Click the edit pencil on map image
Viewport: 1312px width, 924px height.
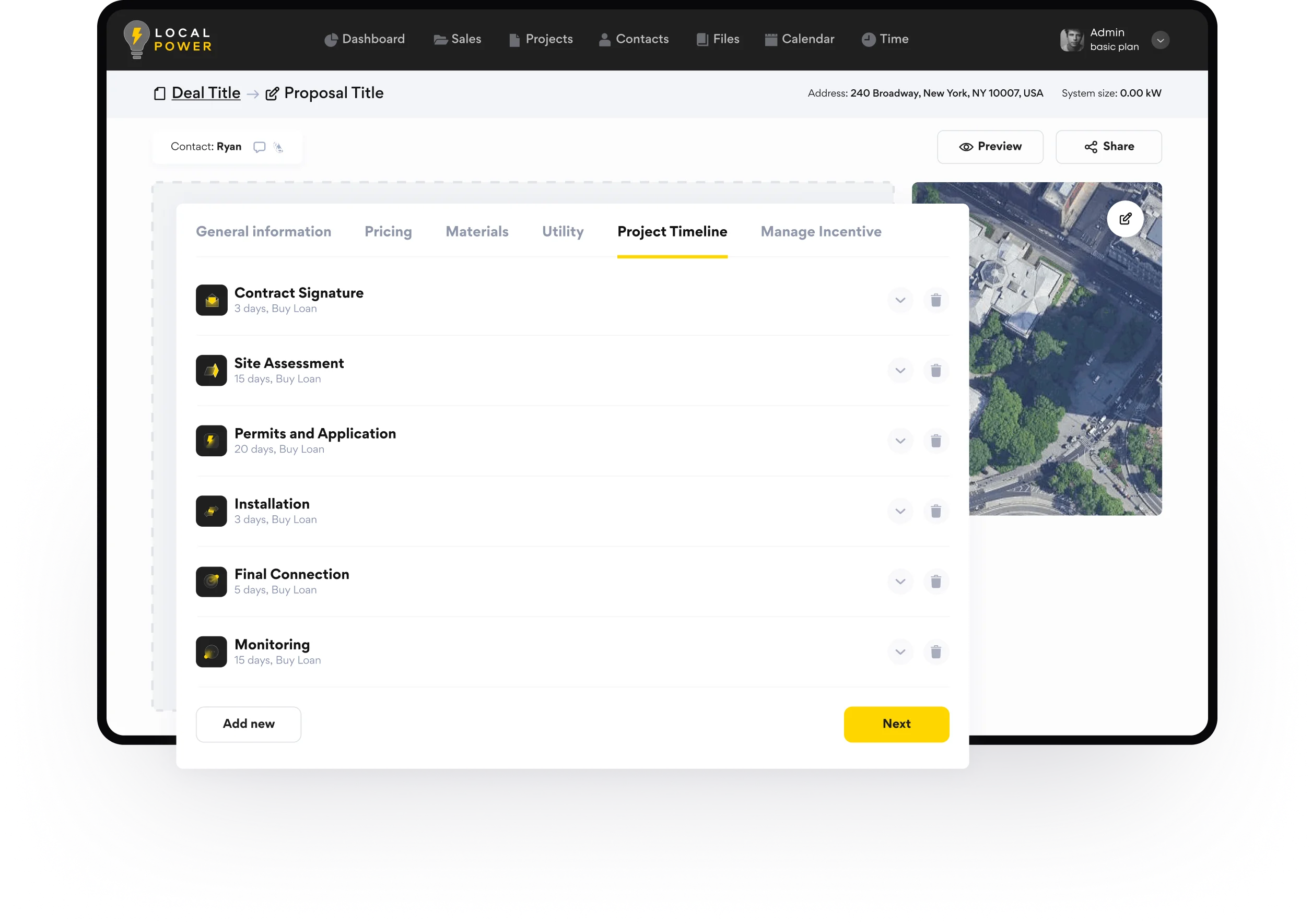click(x=1124, y=219)
